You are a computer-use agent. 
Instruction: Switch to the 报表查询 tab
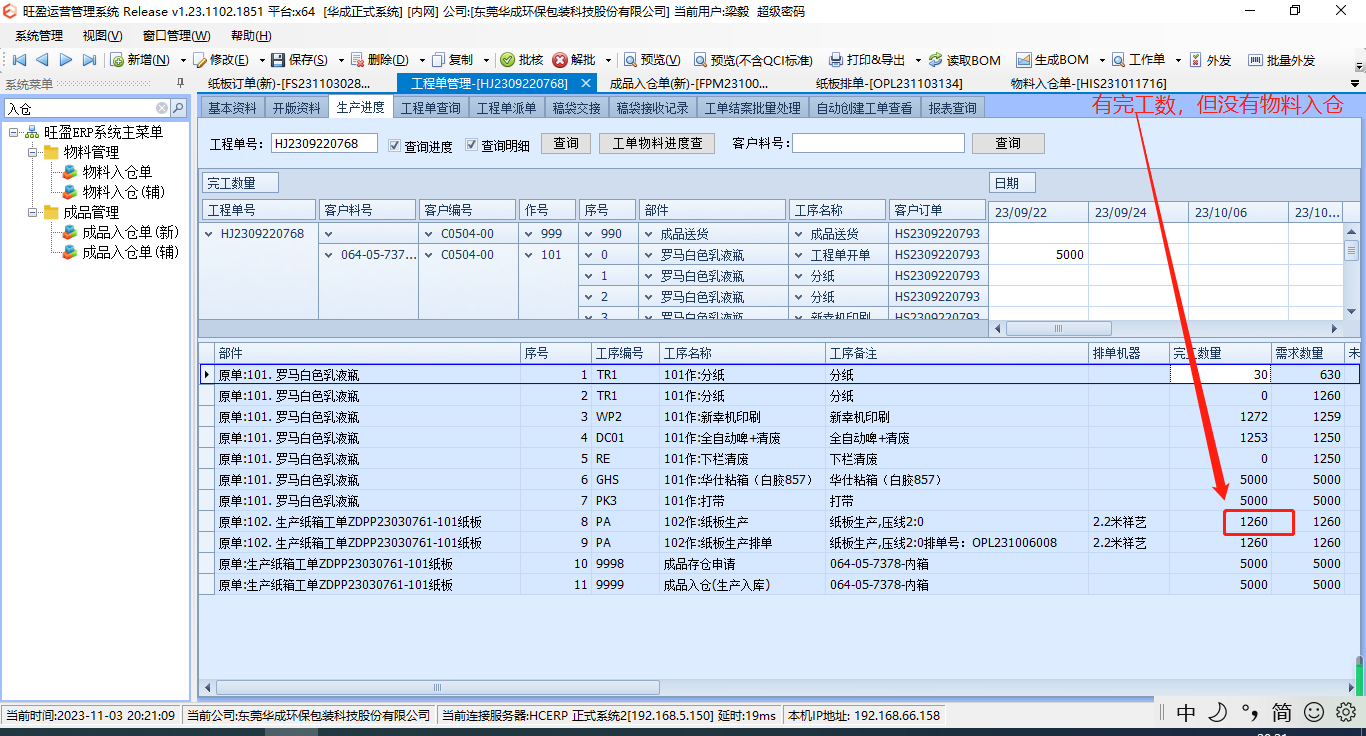(953, 108)
